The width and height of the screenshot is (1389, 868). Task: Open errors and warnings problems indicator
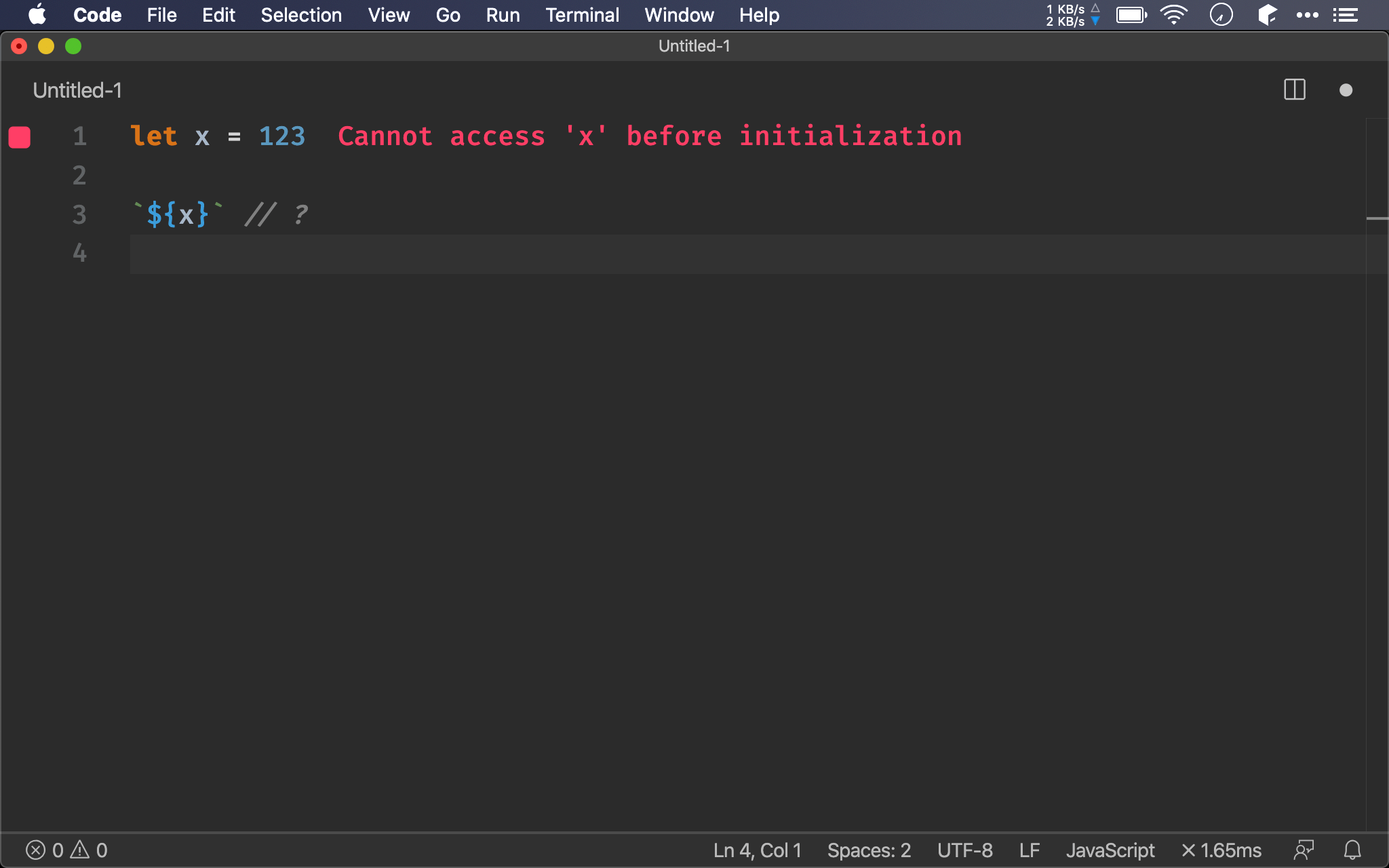(x=66, y=850)
